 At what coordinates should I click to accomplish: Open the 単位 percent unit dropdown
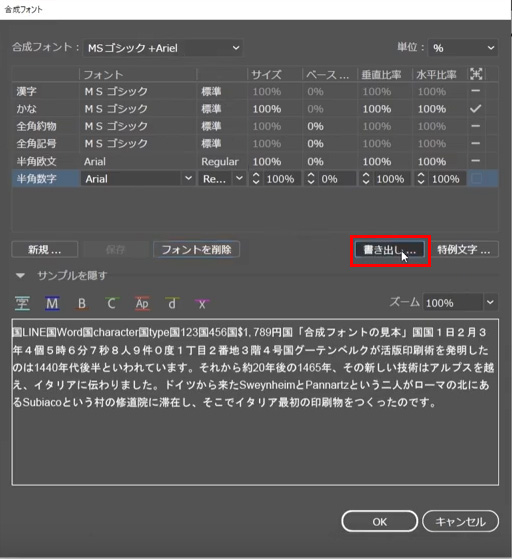[463, 48]
